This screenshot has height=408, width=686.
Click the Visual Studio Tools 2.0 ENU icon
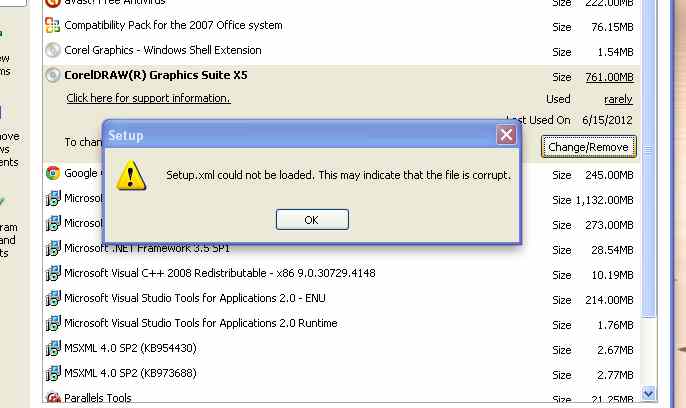[53, 298]
